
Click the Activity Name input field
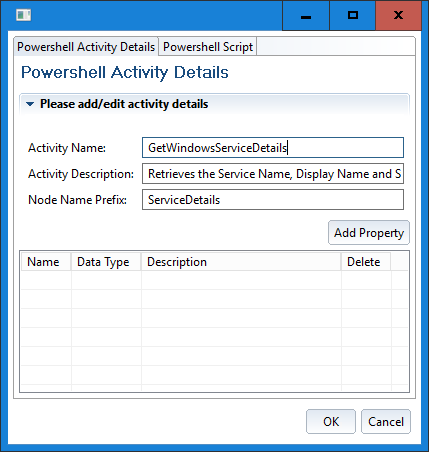273,148
